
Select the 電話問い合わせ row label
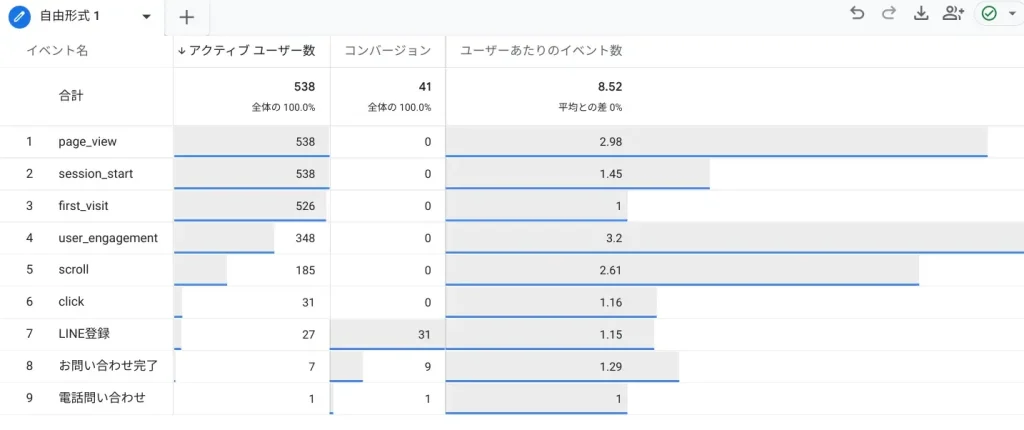(101, 398)
